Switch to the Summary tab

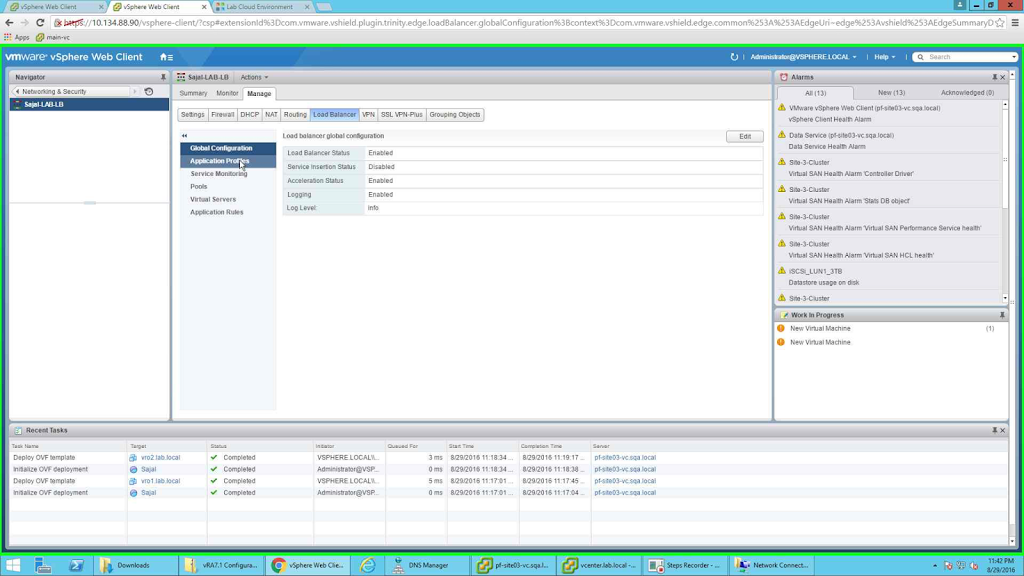point(193,93)
